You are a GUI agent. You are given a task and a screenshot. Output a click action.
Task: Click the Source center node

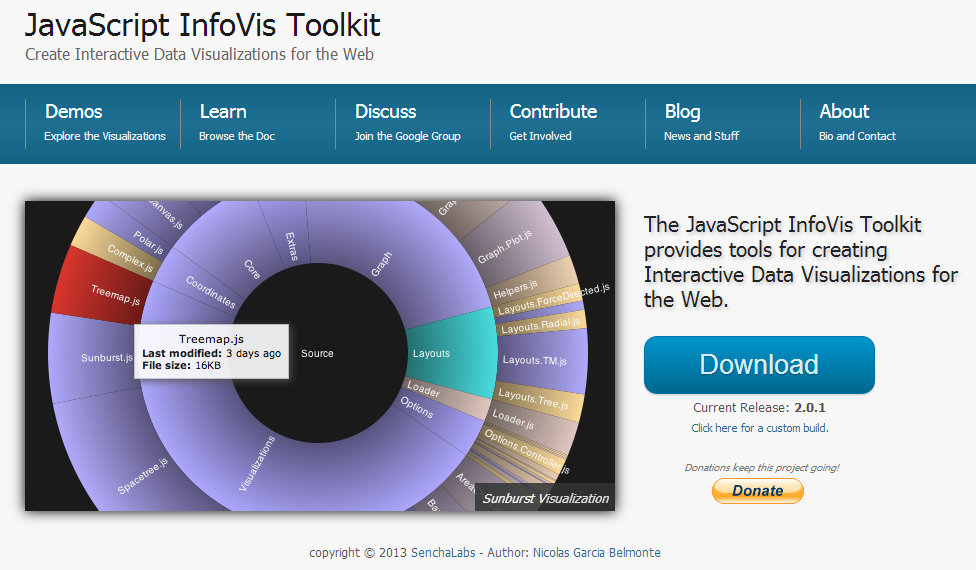pyautogui.click(x=318, y=353)
